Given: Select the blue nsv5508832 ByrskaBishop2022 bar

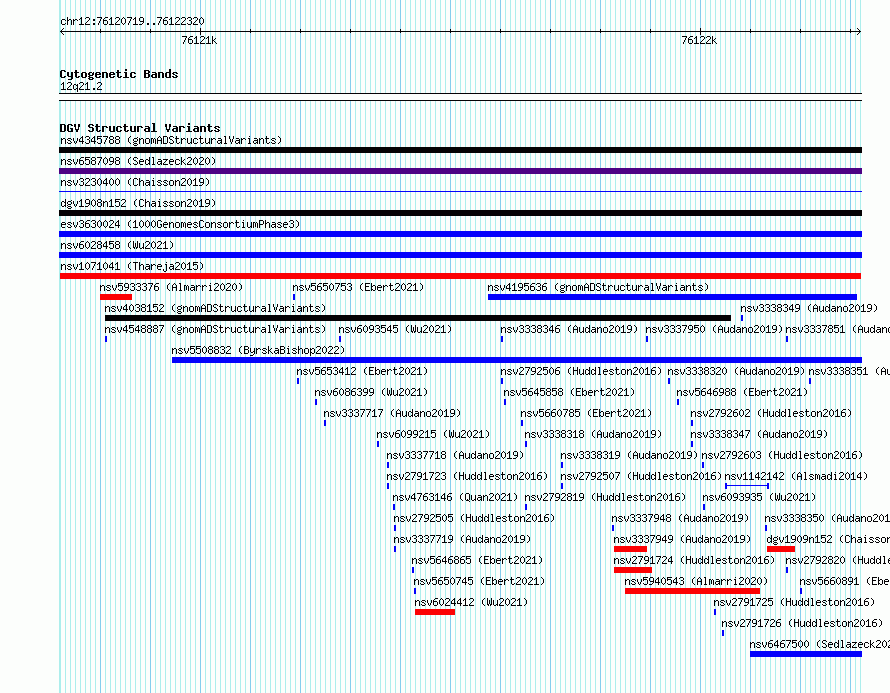Looking at the screenshot, I should [517, 360].
